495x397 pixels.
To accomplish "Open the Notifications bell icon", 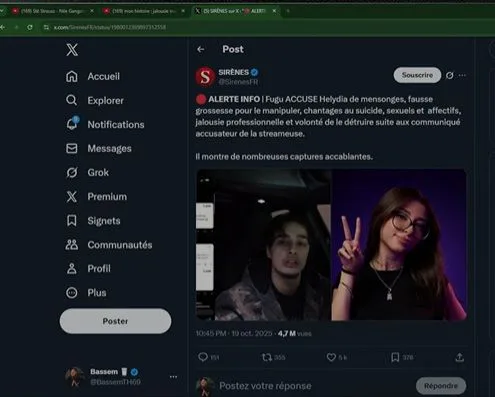I will coord(72,124).
